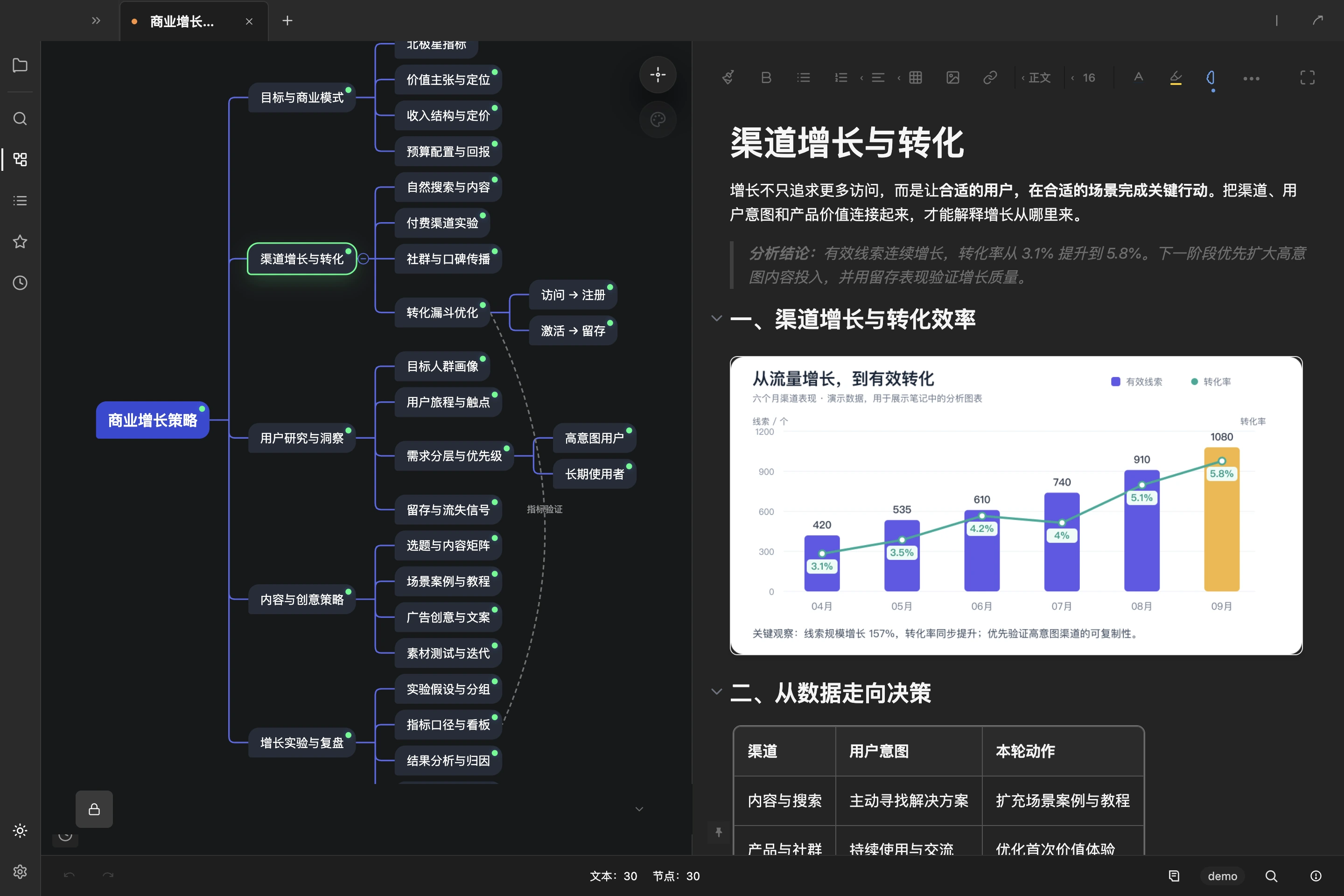Collapse children of 渠道增长与转化 node
Viewport: 1344px width, 896px height.
(364, 259)
